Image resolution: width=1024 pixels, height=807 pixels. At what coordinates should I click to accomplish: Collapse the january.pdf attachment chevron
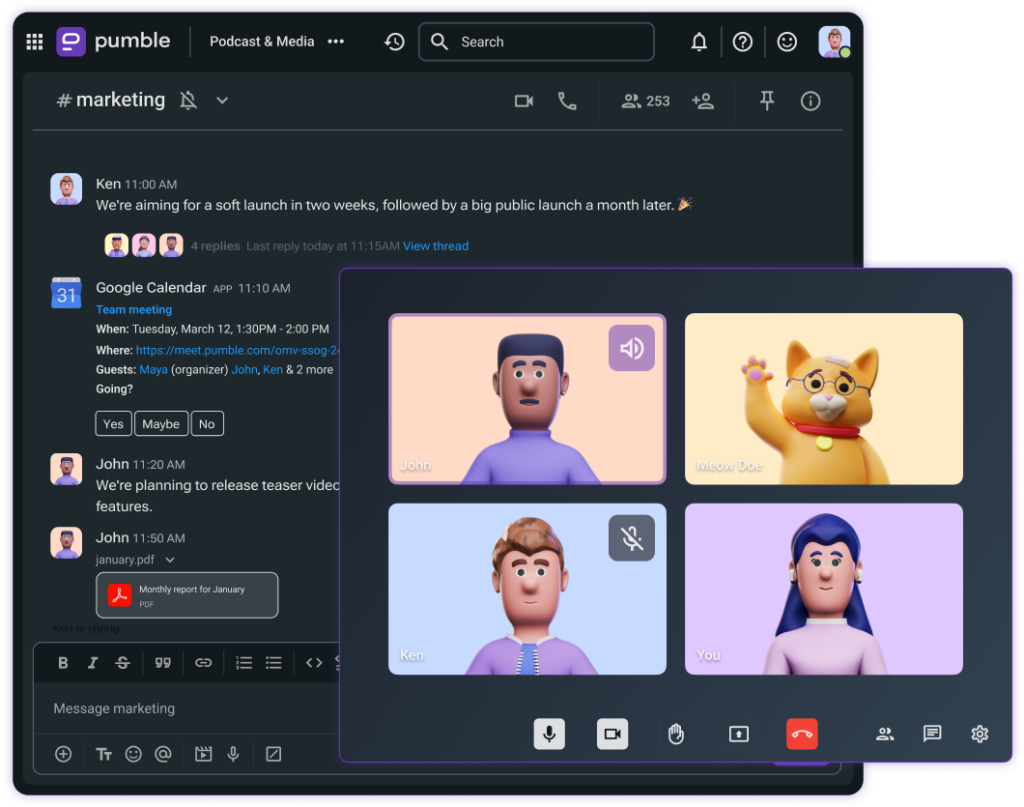click(170, 560)
